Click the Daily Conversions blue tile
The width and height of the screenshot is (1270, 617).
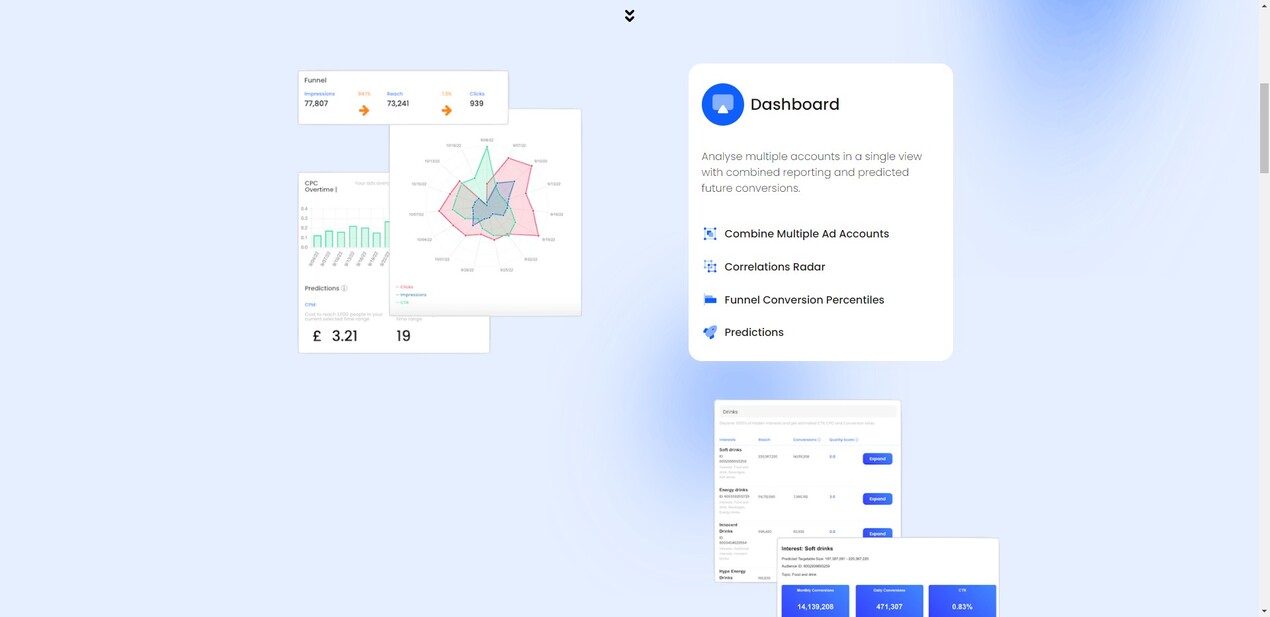click(x=889, y=601)
